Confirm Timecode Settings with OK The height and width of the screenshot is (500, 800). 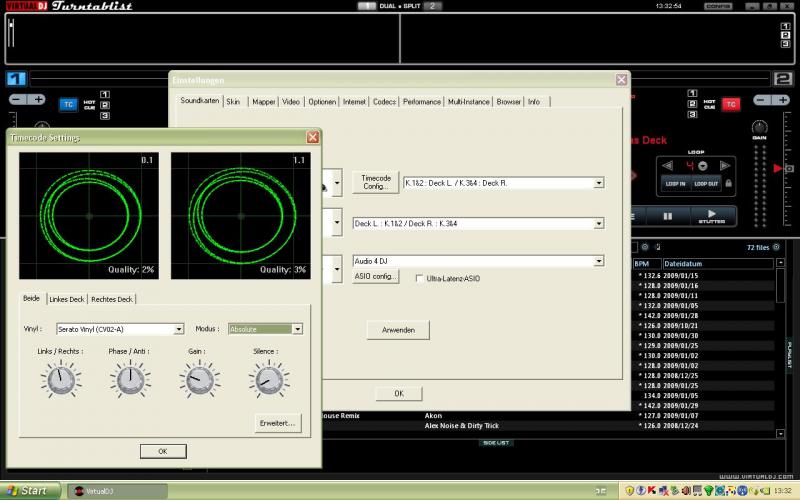pyautogui.click(x=163, y=451)
